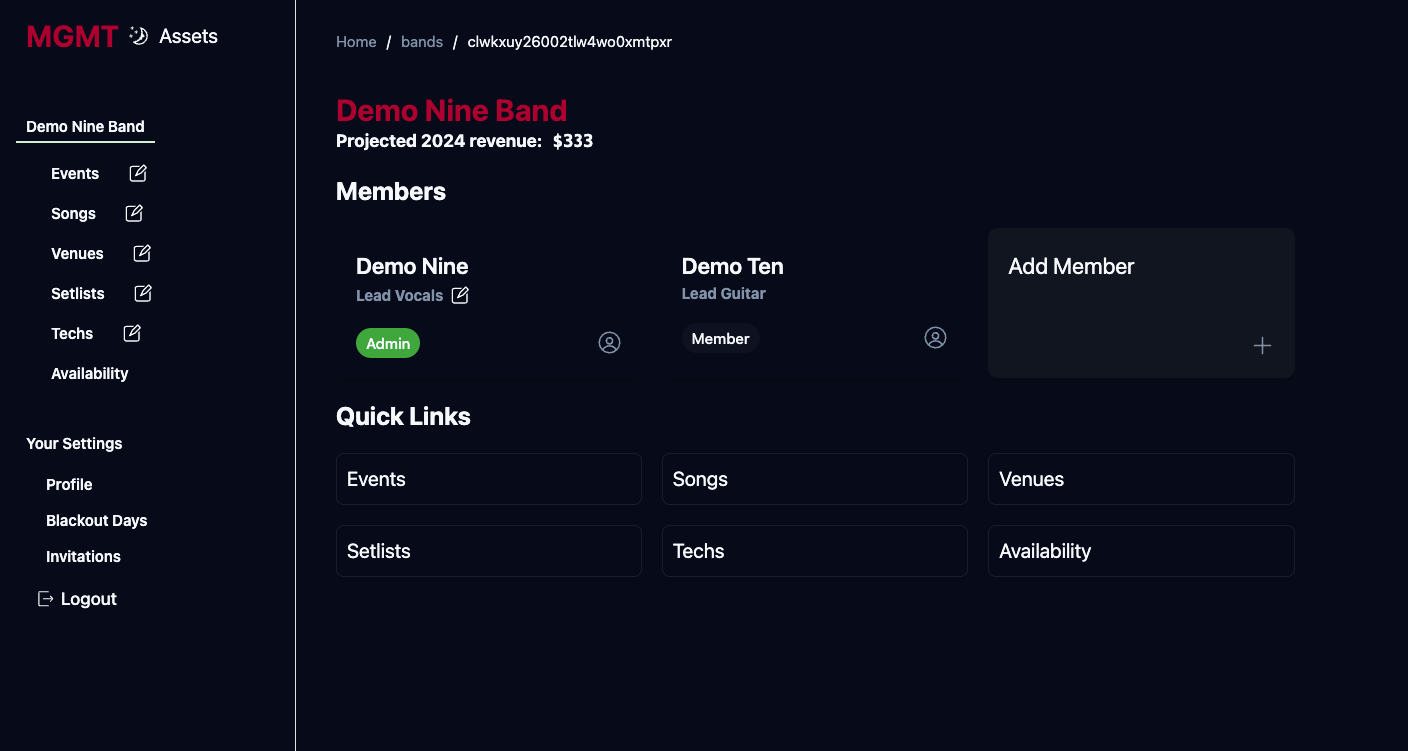Open Venues in the sidebar
1408x751 pixels.
[77, 254]
